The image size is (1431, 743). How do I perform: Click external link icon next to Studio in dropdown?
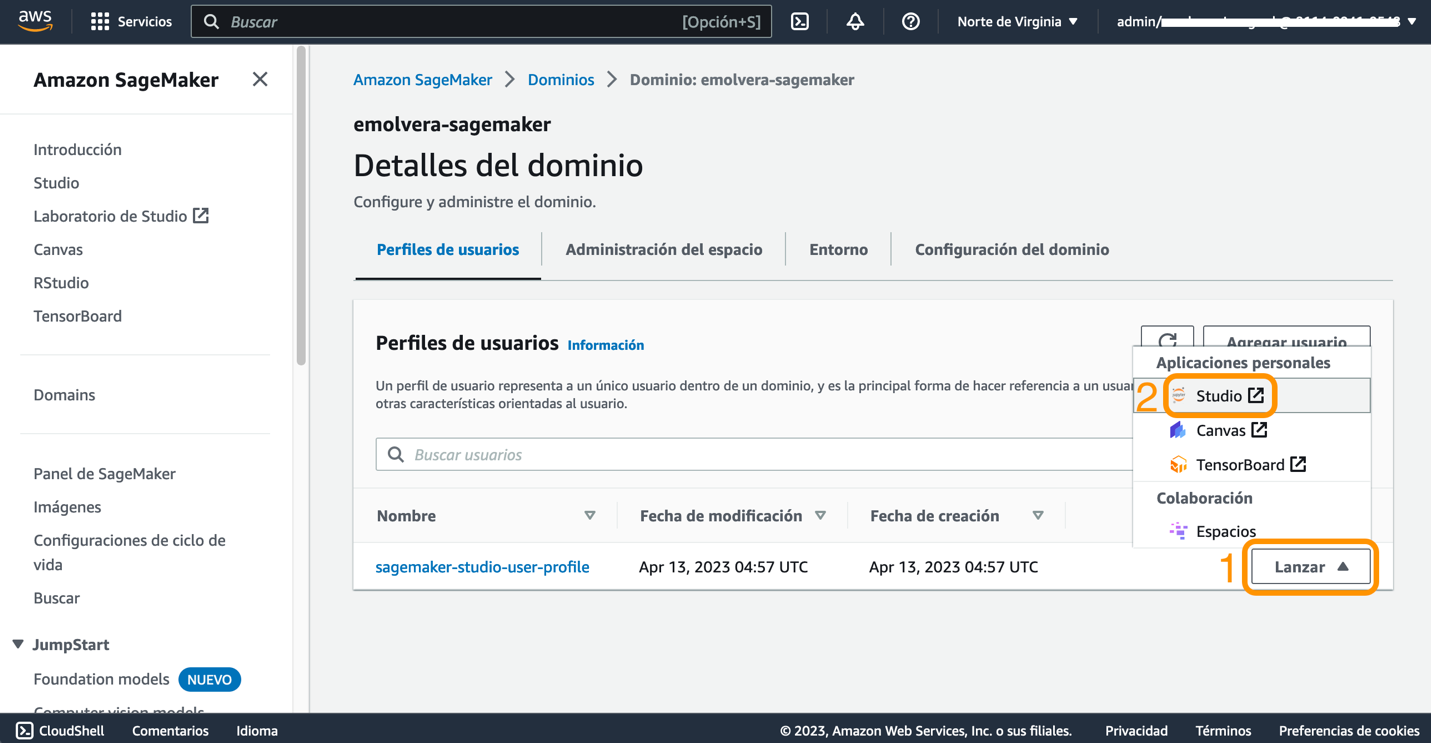point(1256,396)
